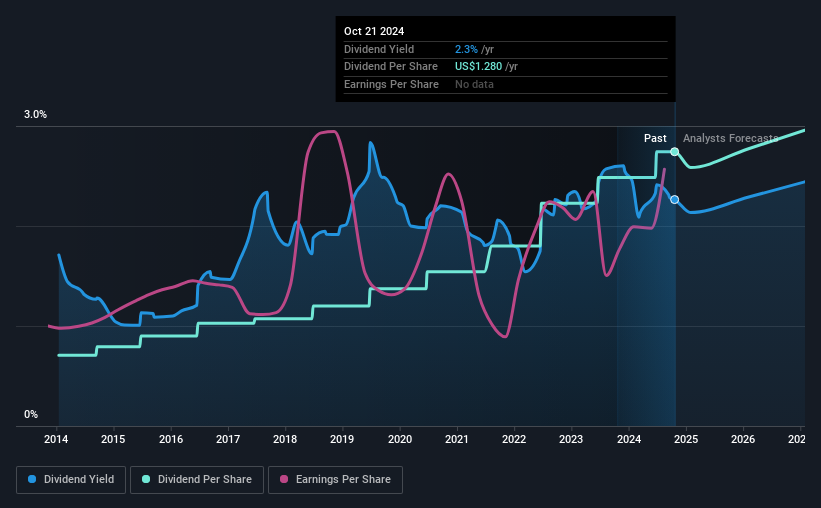Click 'Earnings Per Share' row label in tooltip
The width and height of the screenshot is (821, 508).
point(391,84)
